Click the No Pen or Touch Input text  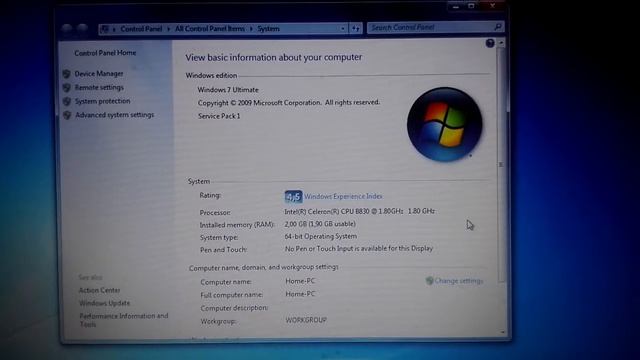(359, 249)
